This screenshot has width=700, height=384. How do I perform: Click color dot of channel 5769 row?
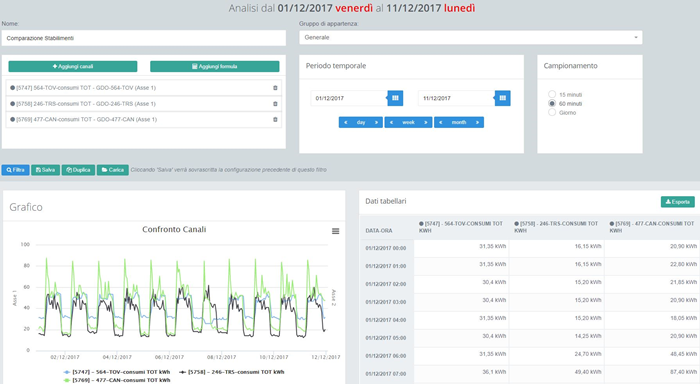12,119
